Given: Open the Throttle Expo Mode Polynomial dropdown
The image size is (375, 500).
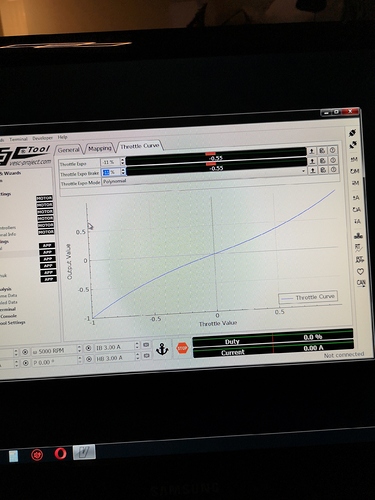Looking at the screenshot, I should [204, 180].
